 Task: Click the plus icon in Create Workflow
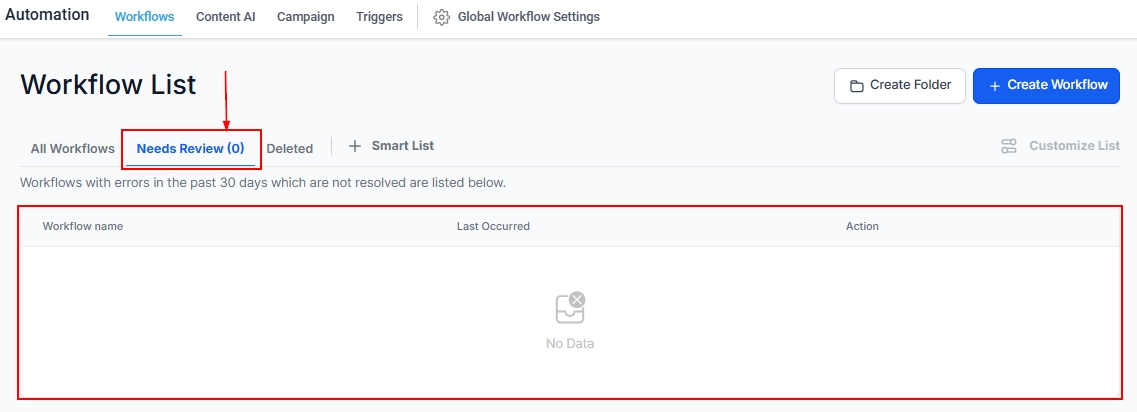click(x=994, y=86)
